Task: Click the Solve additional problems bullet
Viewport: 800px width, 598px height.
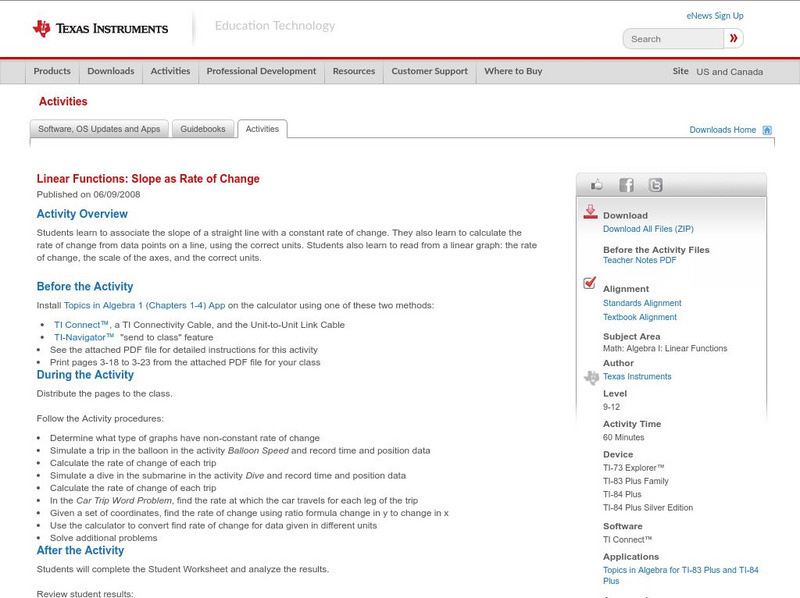Action: coord(104,538)
